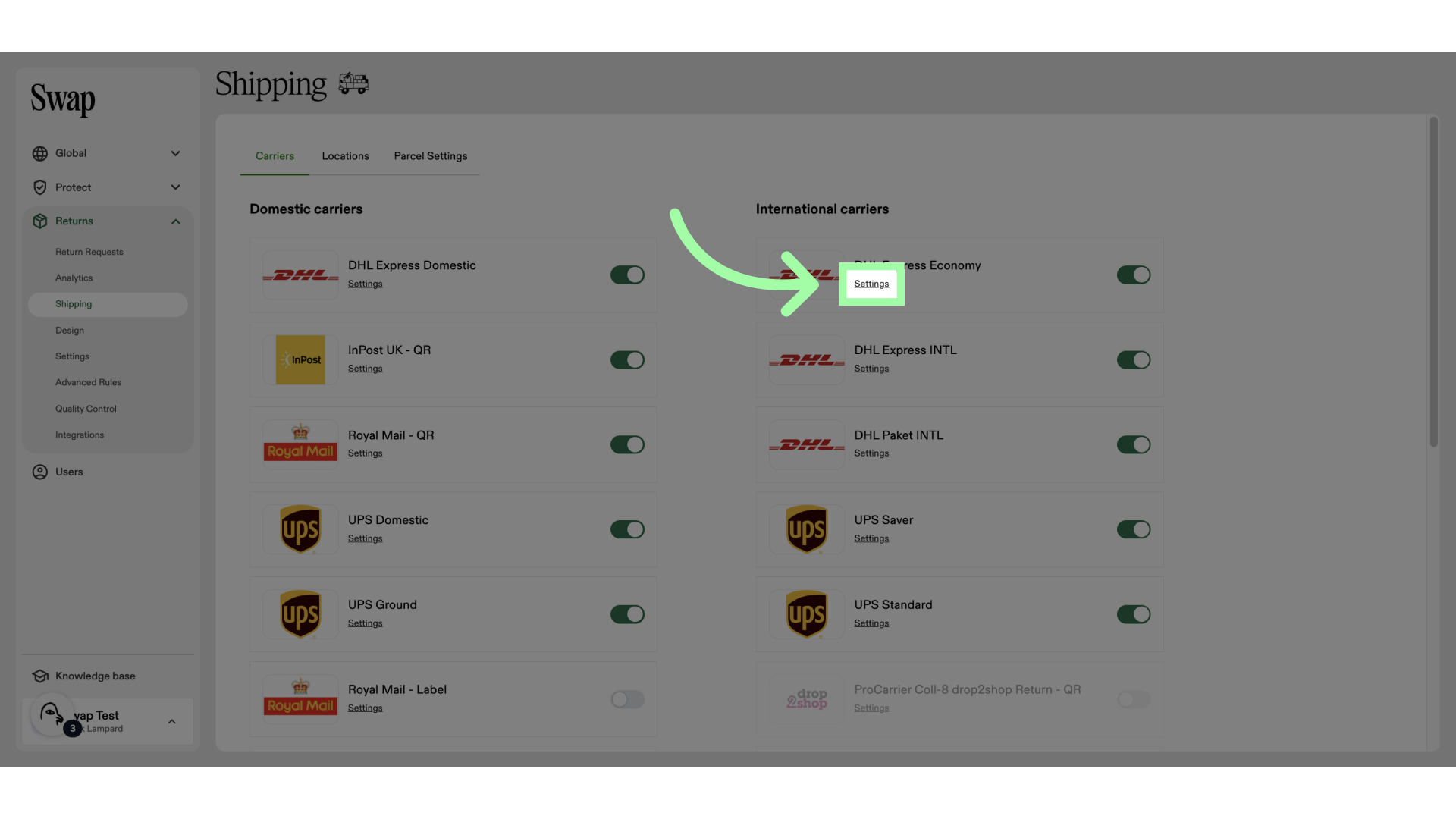Switch off UPS Saver carrier
The height and width of the screenshot is (819, 1456).
(1134, 529)
